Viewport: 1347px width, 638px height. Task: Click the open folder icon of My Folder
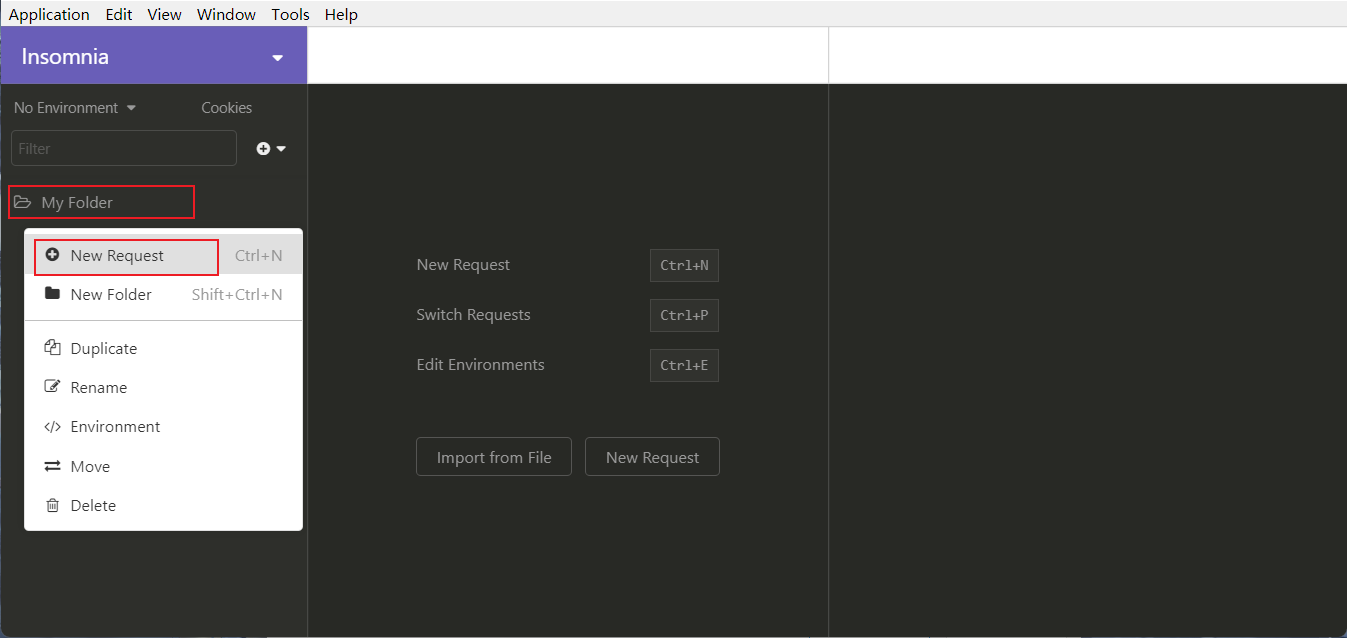point(22,202)
